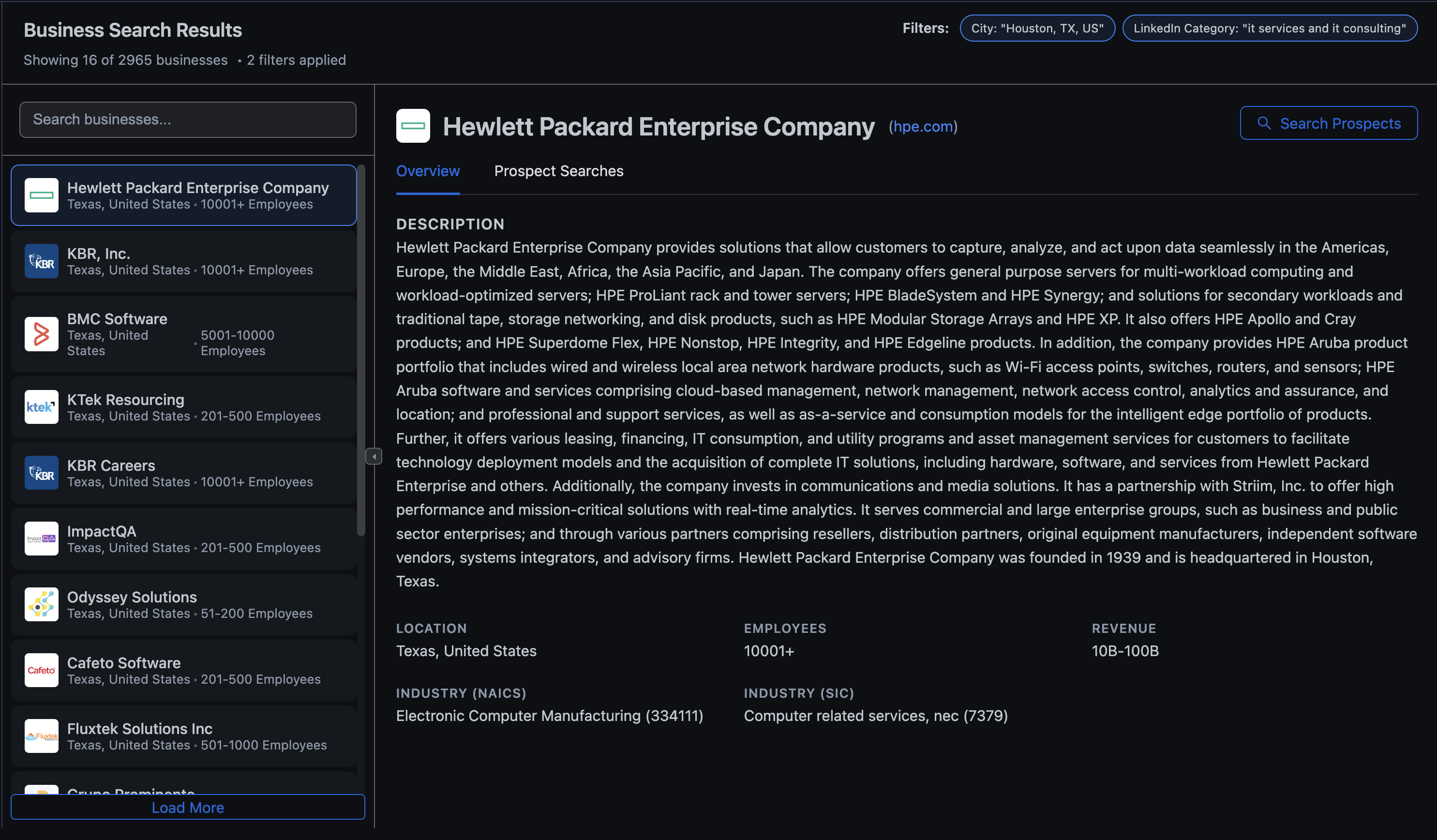
Task: Click the EMPLOYEES label
Action: [785, 629]
